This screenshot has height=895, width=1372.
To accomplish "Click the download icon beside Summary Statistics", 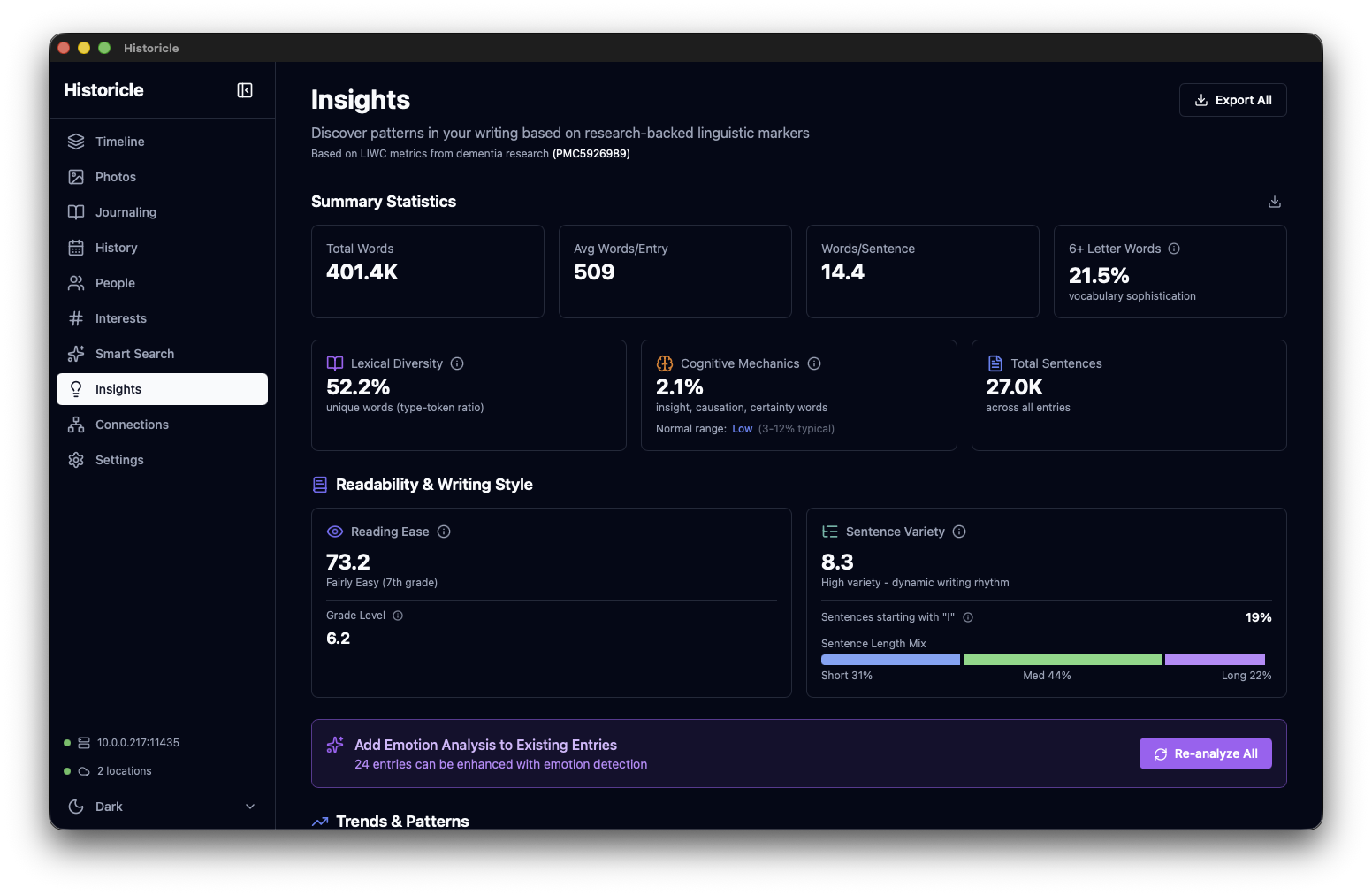I will [x=1274, y=202].
